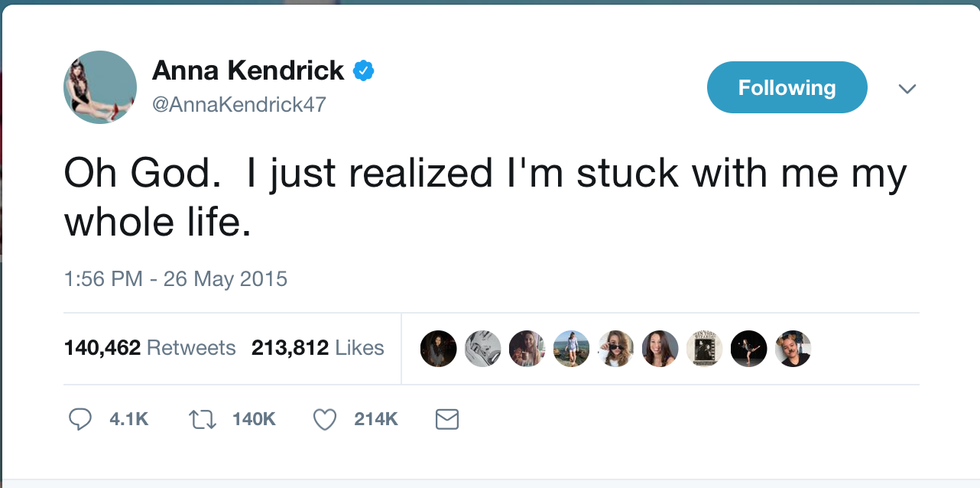Screen dimensions: 980x488
Task: Toggle the Following button
Action: click(x=786, y=88)
